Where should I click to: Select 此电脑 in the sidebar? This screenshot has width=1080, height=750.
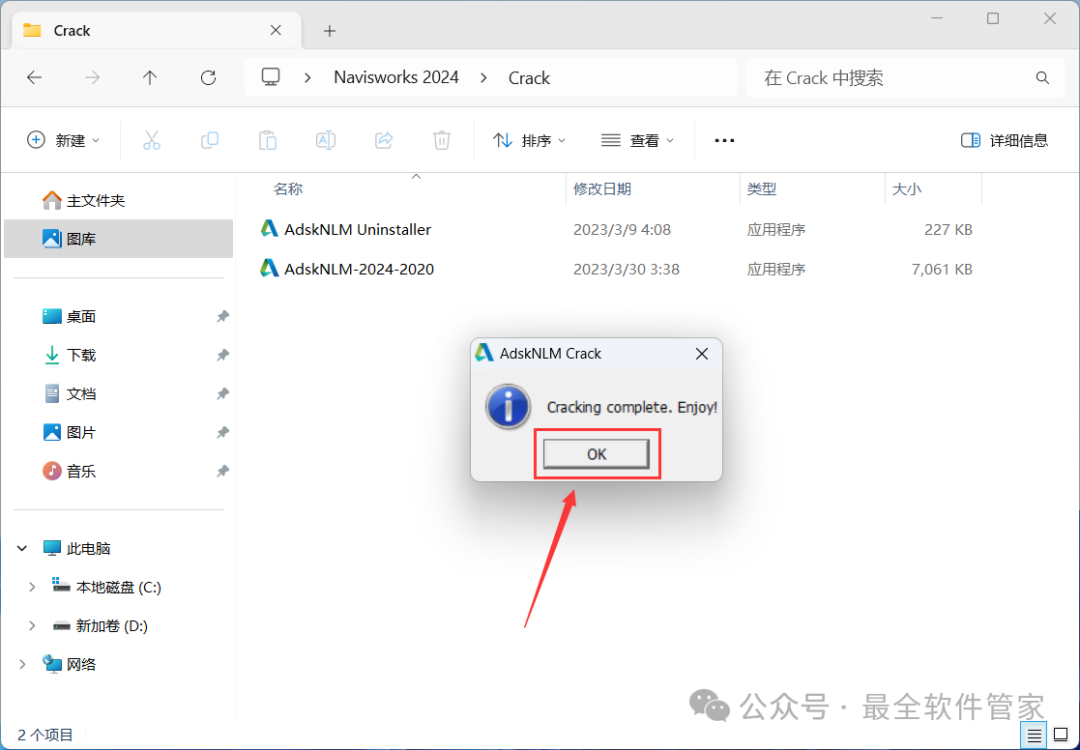(x=88, y=548)
